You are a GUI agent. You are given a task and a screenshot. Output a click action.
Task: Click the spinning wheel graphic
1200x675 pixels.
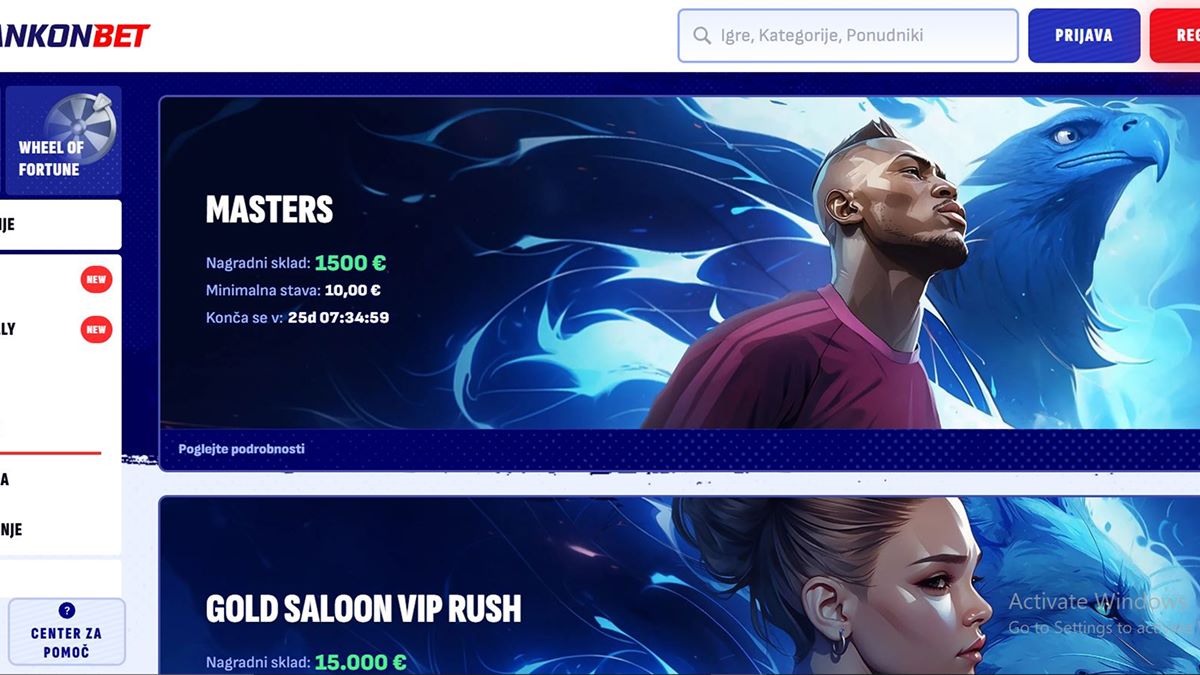(x=82, y=125)
